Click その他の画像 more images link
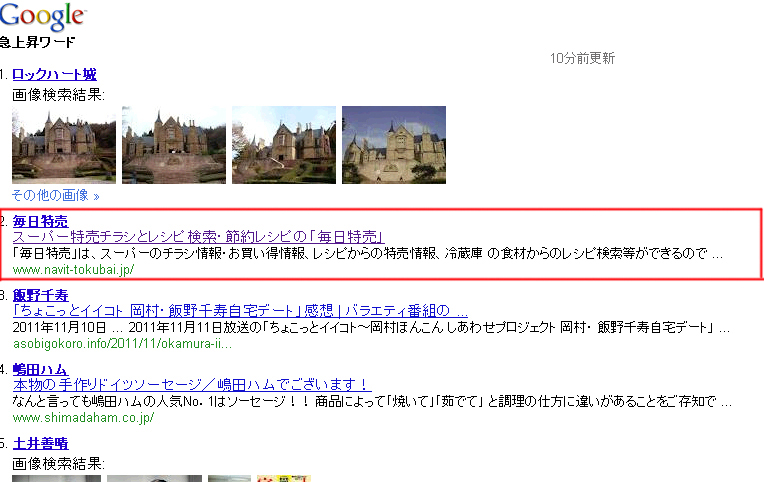This screenshot has height=482, width=764. click(x=56, y=195)
